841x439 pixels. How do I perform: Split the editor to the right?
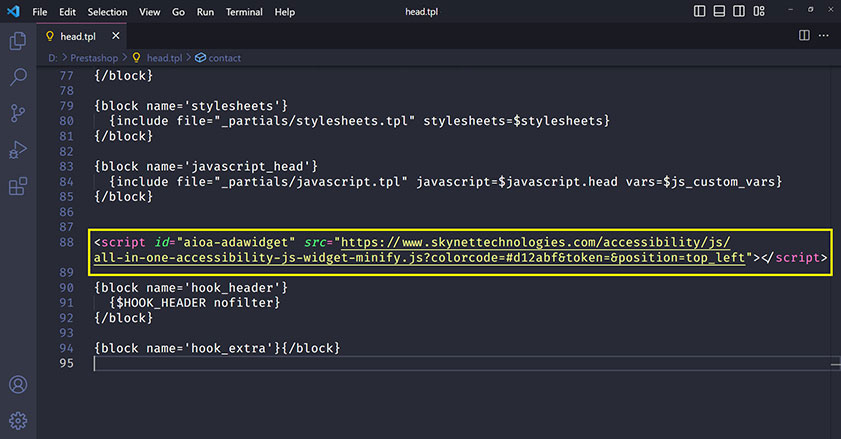point(804,36)
